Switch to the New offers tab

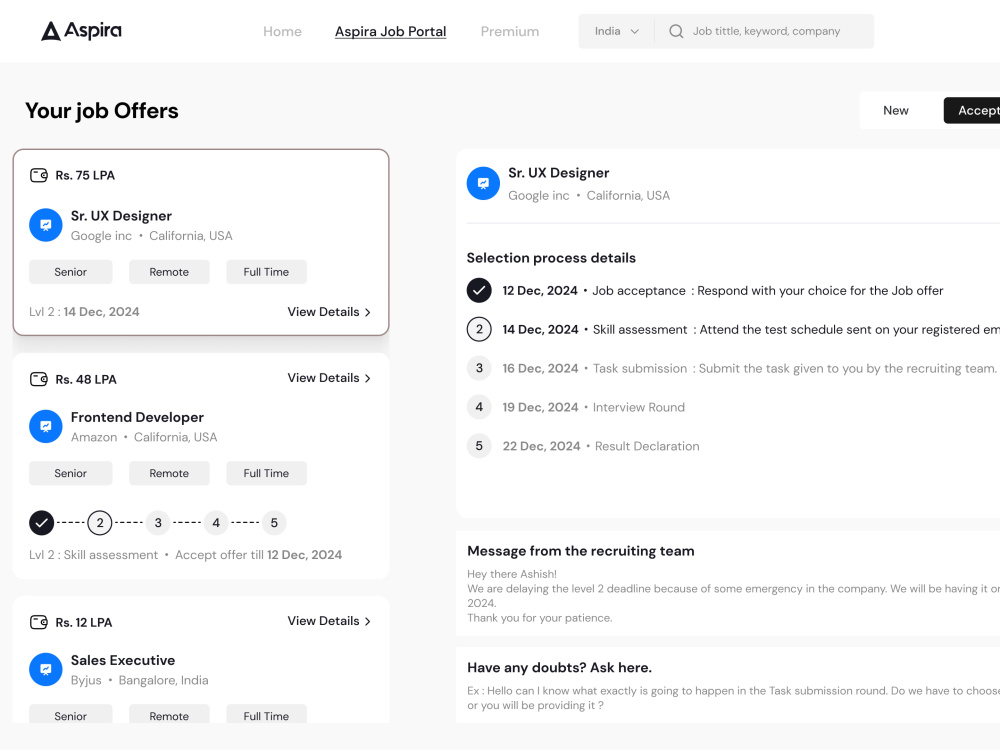(895, 110)
